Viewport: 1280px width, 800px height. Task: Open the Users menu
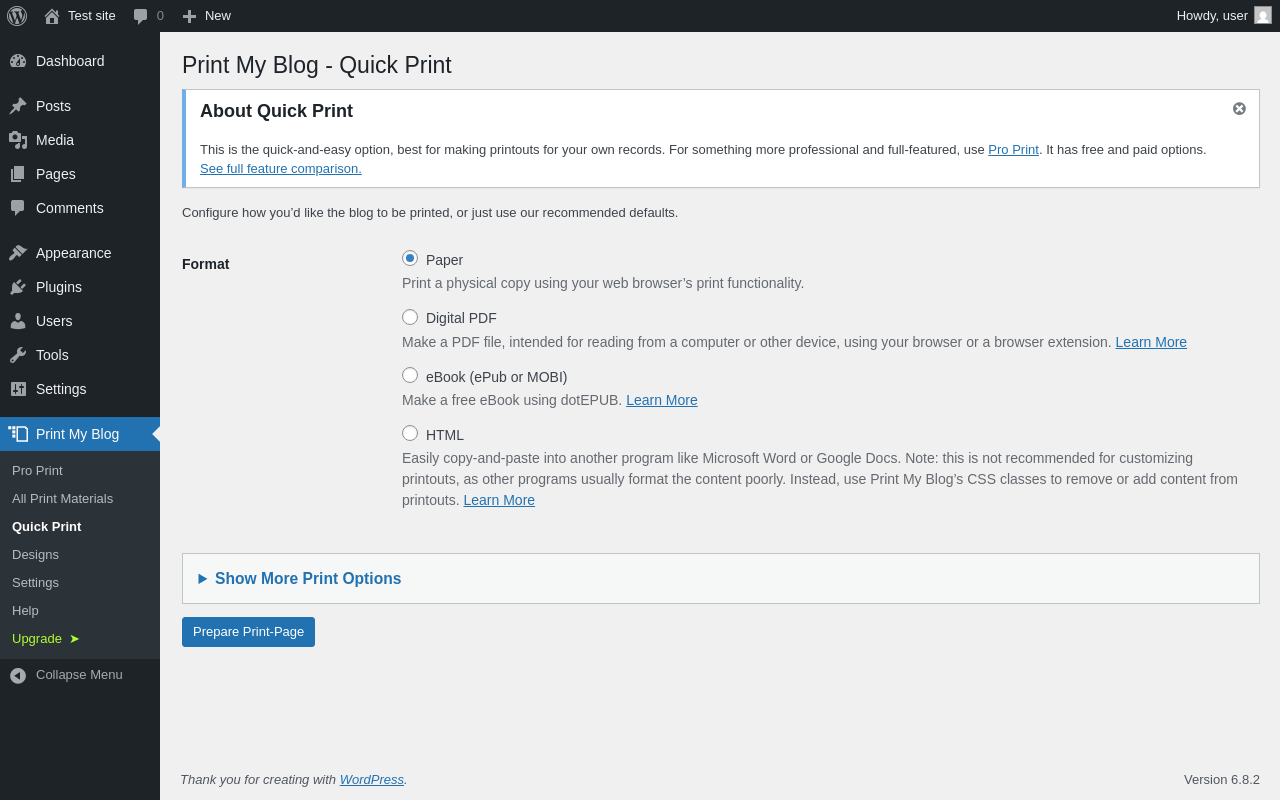point(80,321)
